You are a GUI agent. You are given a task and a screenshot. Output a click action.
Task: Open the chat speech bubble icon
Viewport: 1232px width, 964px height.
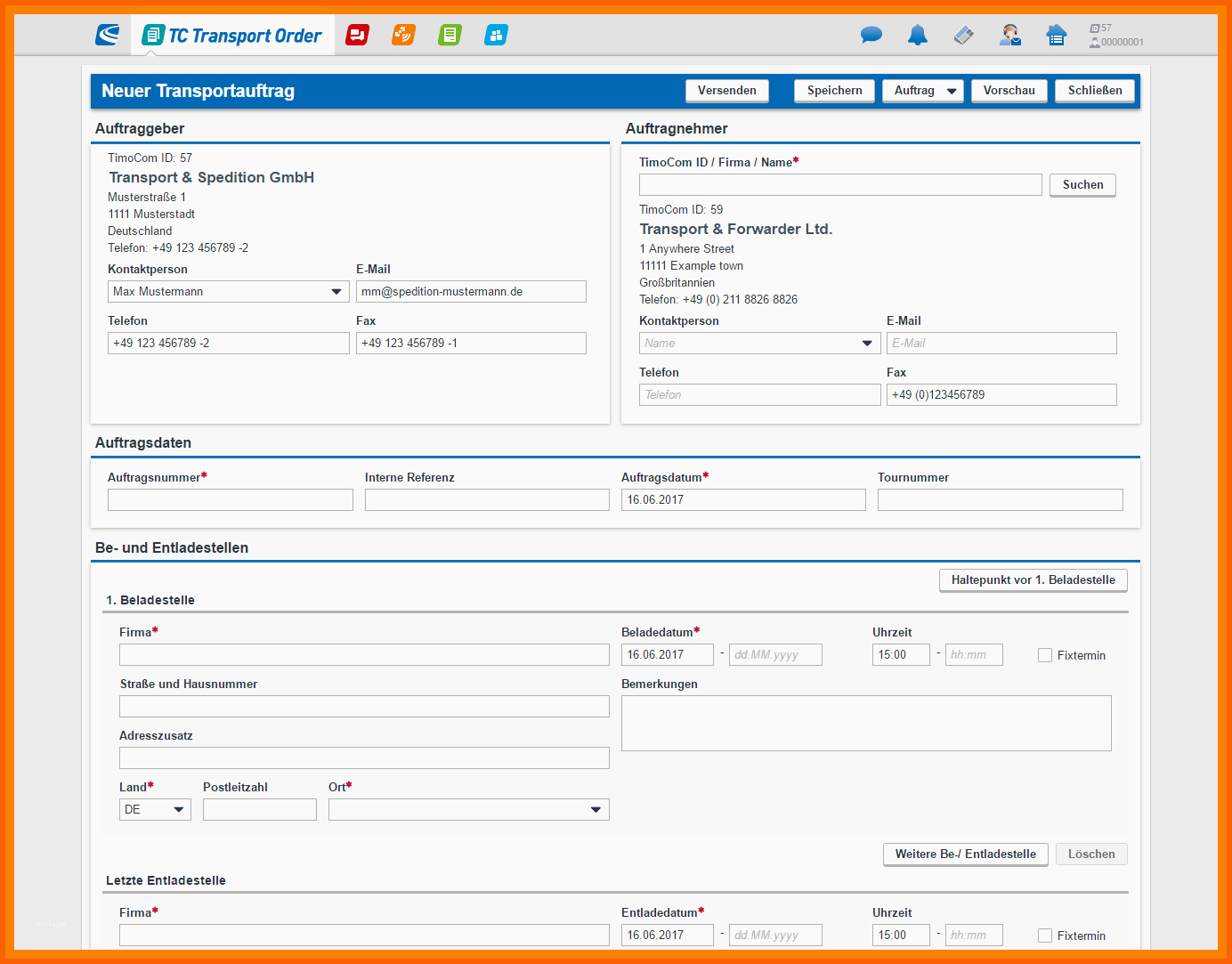coord(871,36)
